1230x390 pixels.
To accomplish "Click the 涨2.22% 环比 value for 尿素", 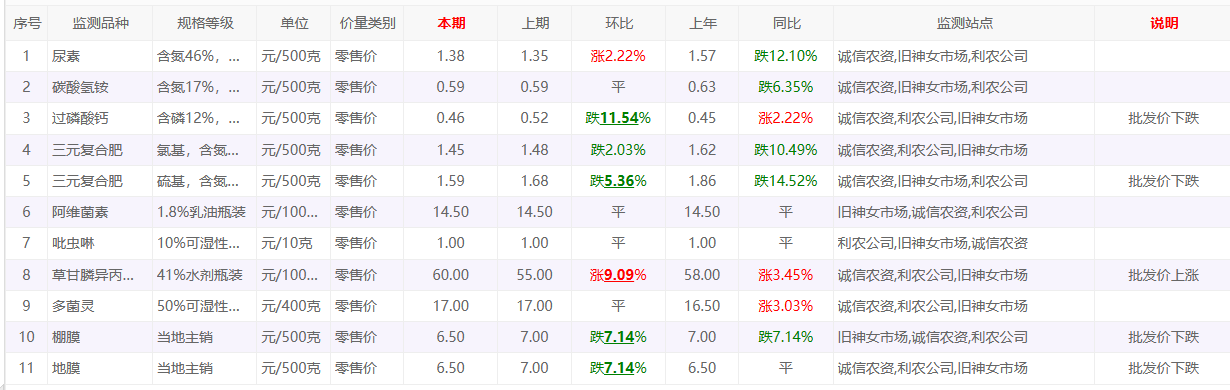I will (619, 57).
